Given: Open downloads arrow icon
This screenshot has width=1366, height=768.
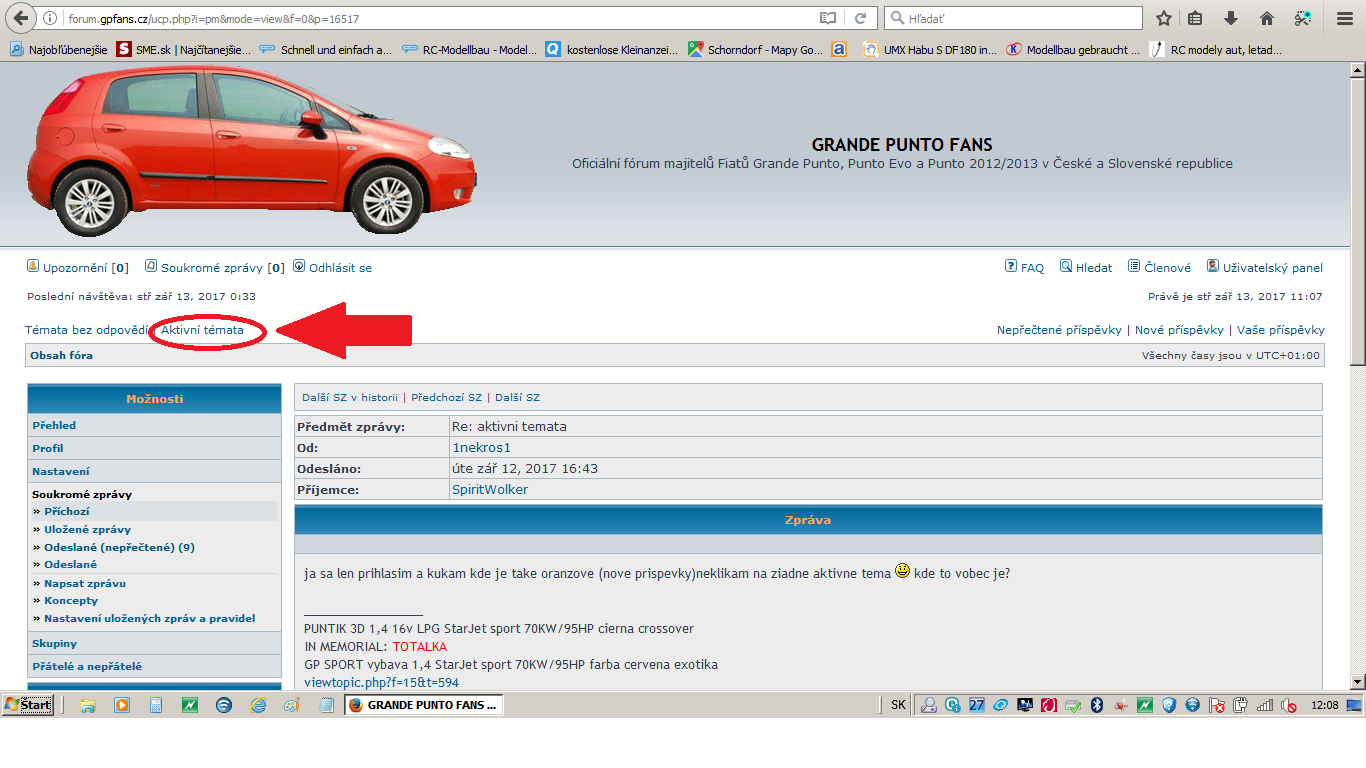Looking at the screenshot, I should [x=1231, y=18].
